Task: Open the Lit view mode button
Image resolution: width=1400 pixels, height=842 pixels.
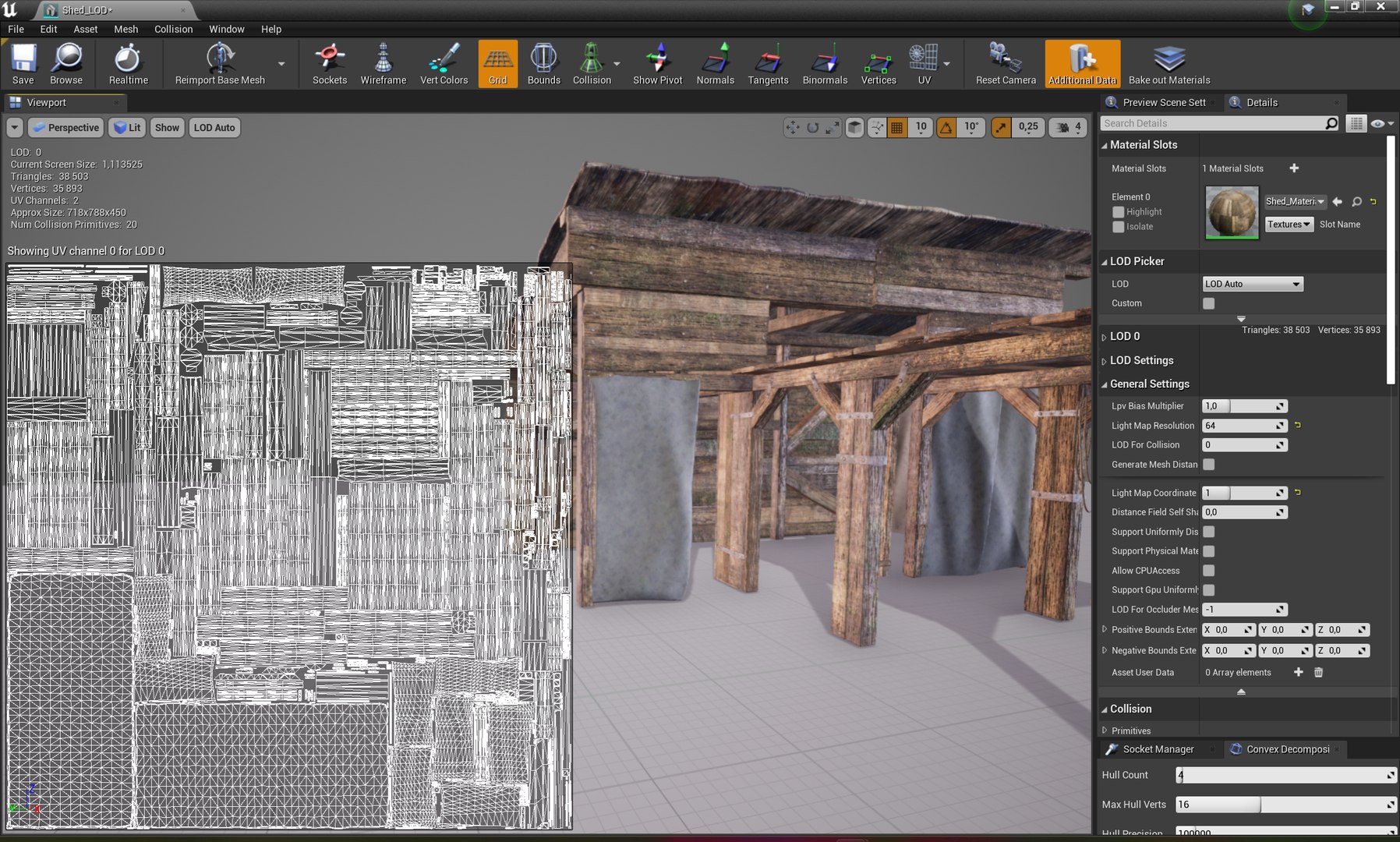Action: tap(126, 128)
